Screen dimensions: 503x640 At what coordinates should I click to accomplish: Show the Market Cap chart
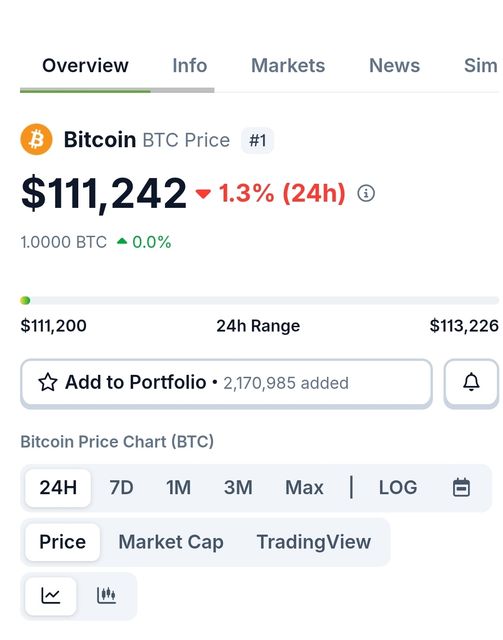tap(171, 542)
